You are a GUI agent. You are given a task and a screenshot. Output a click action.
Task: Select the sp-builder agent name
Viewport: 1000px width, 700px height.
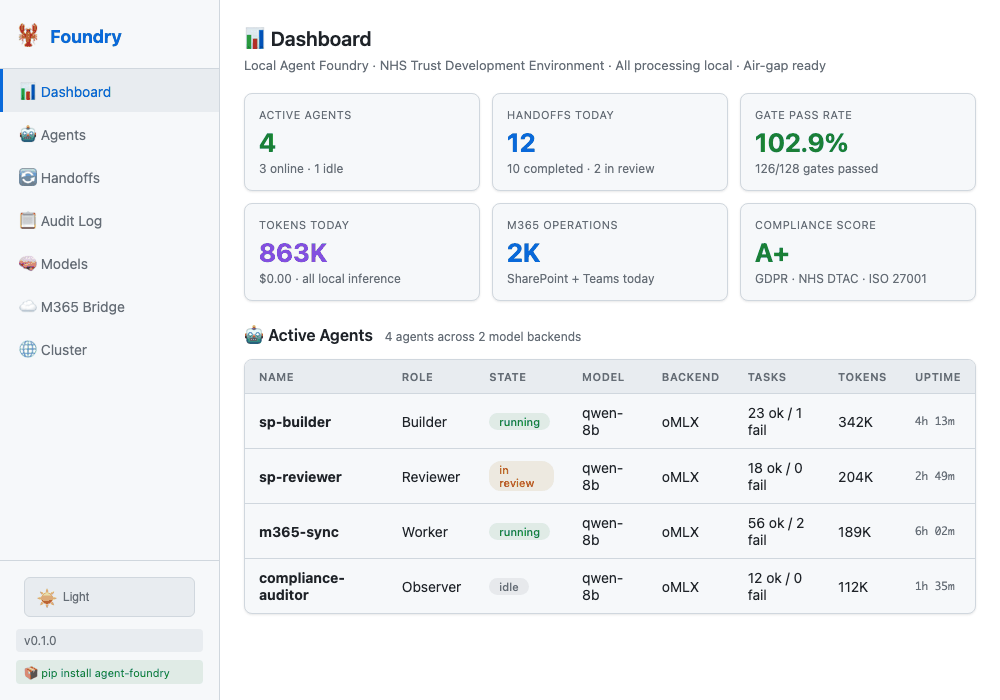pyautogui.click(x=295, y=422)
